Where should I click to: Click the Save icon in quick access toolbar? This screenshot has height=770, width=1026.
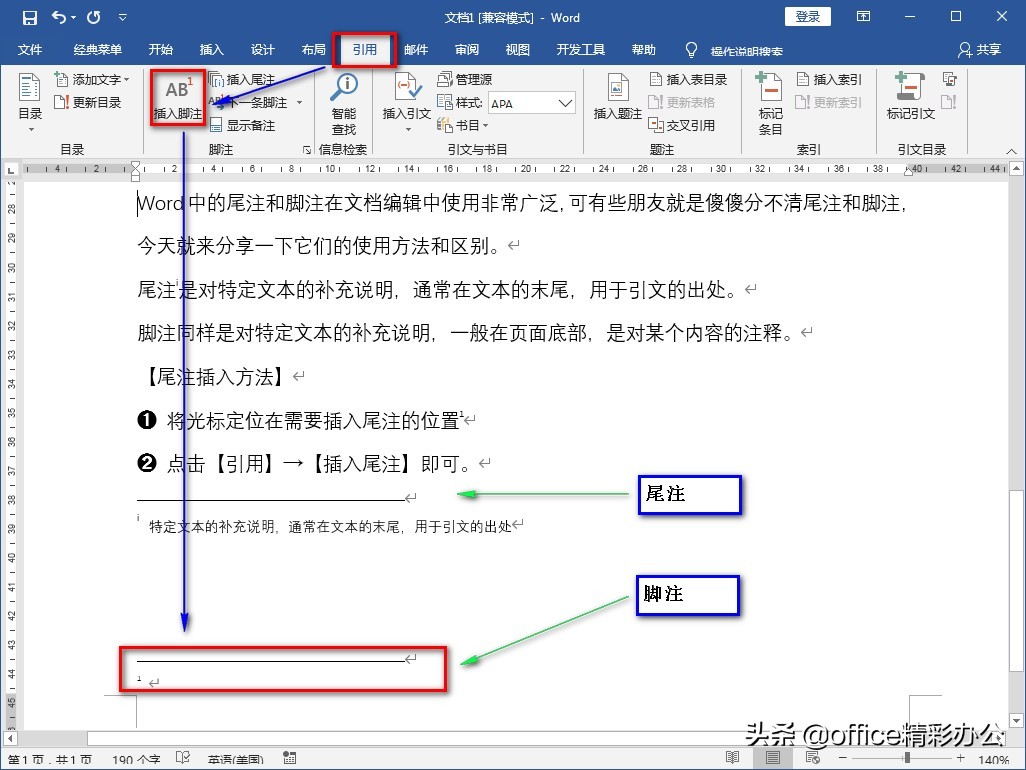[x=29, y=18]
